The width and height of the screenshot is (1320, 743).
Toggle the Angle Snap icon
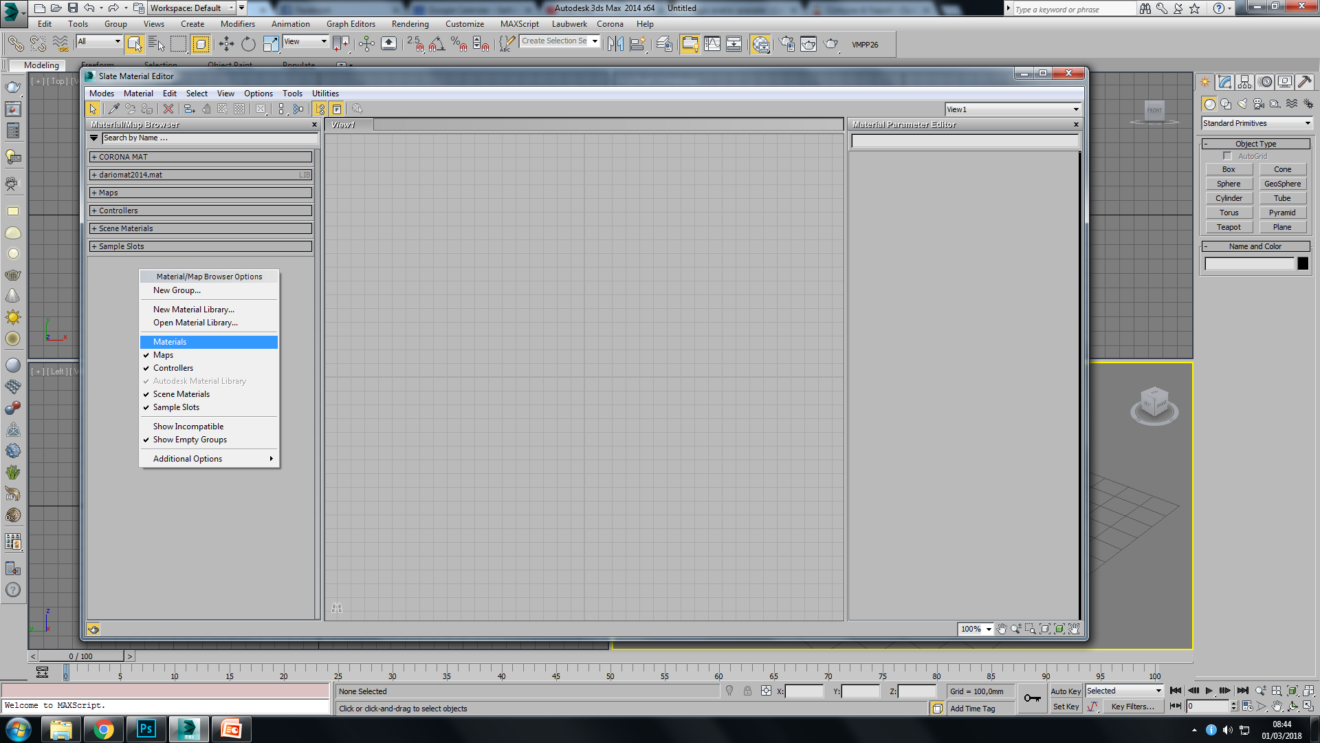click(x=437, y=44)
